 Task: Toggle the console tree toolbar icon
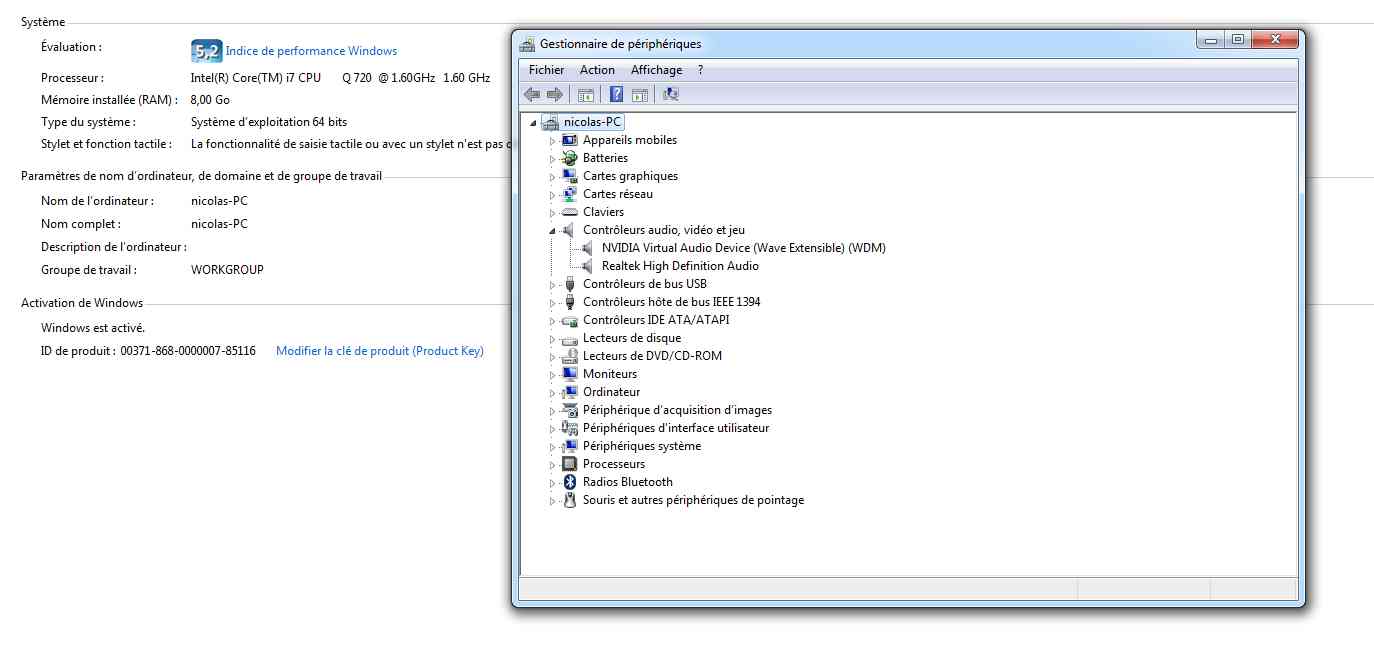[586, 95]
